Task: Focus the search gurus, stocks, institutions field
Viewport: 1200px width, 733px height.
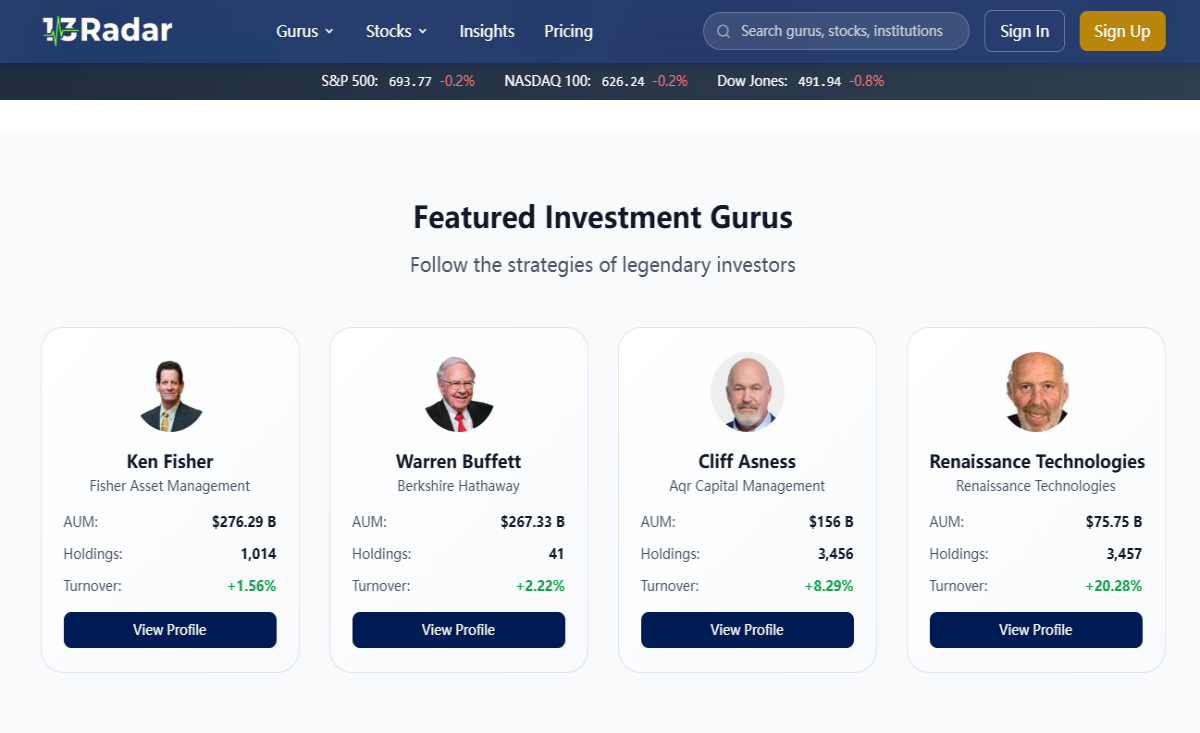Action: [836, 31]
